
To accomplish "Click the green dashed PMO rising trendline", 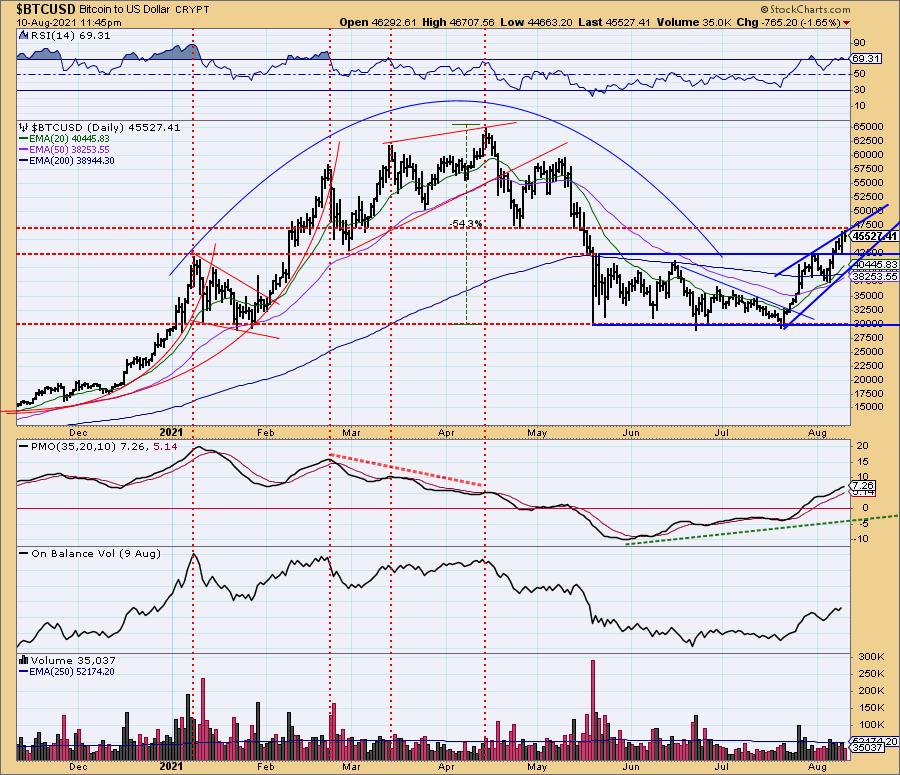I will tap(762, 529).
